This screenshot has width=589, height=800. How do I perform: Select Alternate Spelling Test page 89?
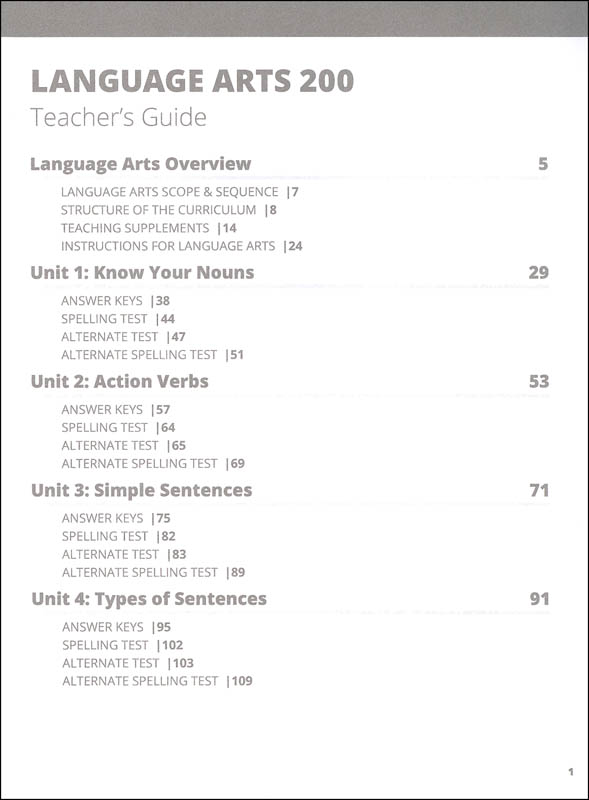pyautogui.click(x=153, y=572)
